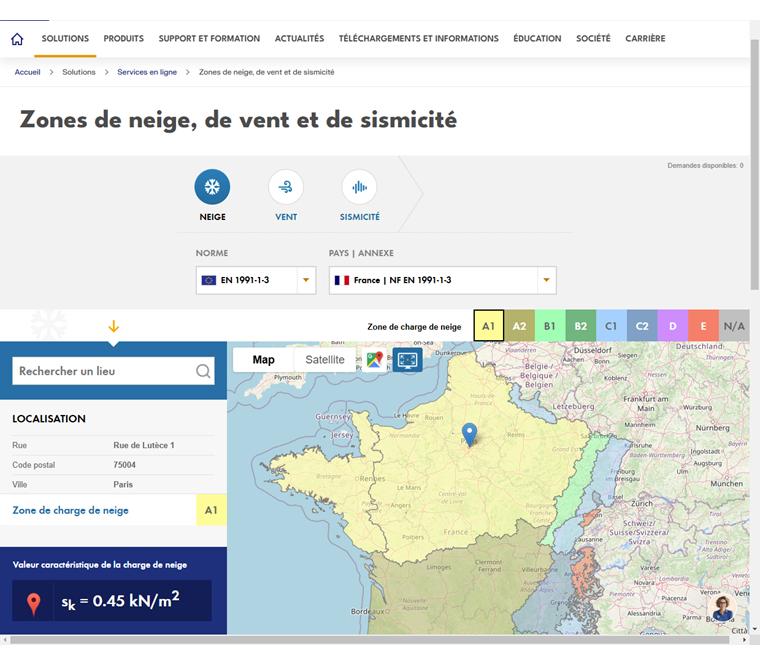Go to the home icon
760x665 pixels.
(17, 39)
